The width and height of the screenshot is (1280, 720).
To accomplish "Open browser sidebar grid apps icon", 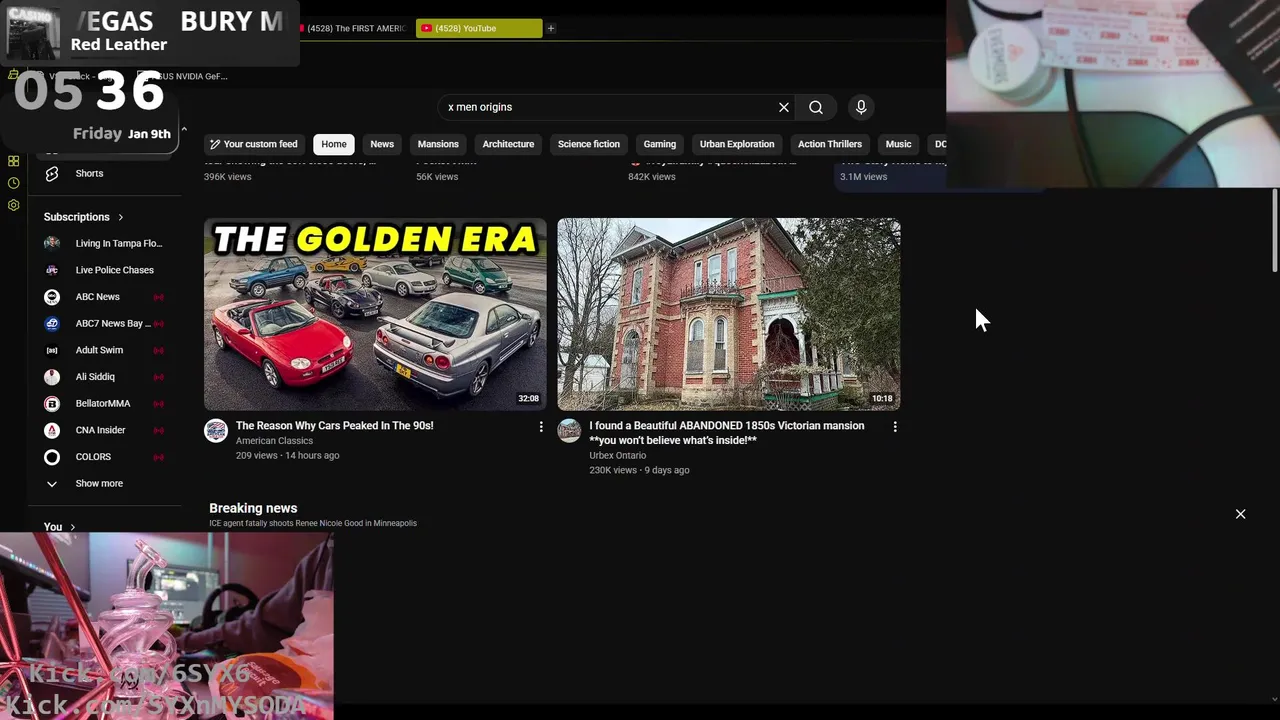I will [13, 161].
